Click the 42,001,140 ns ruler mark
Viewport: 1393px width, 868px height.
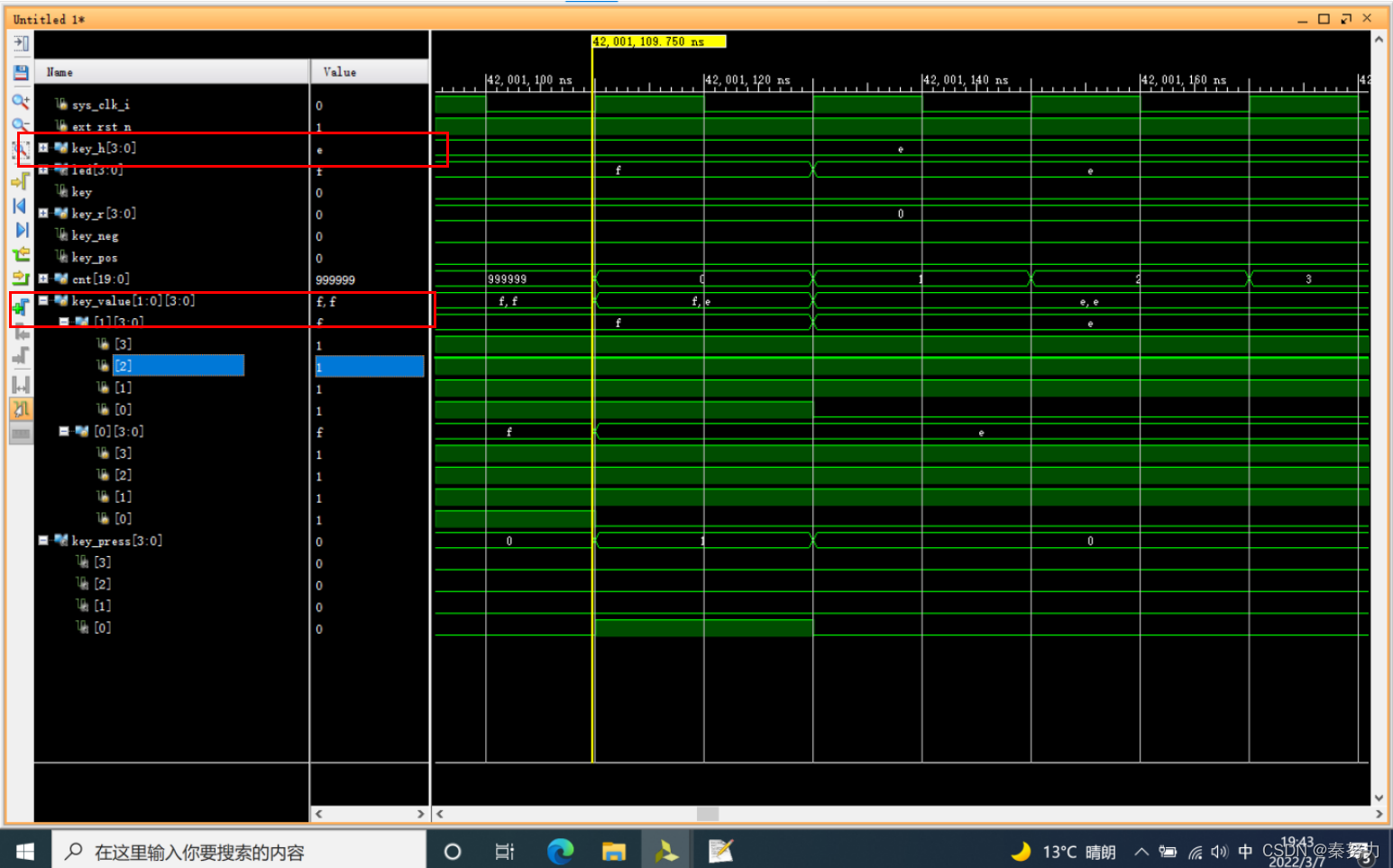[966, 80]
